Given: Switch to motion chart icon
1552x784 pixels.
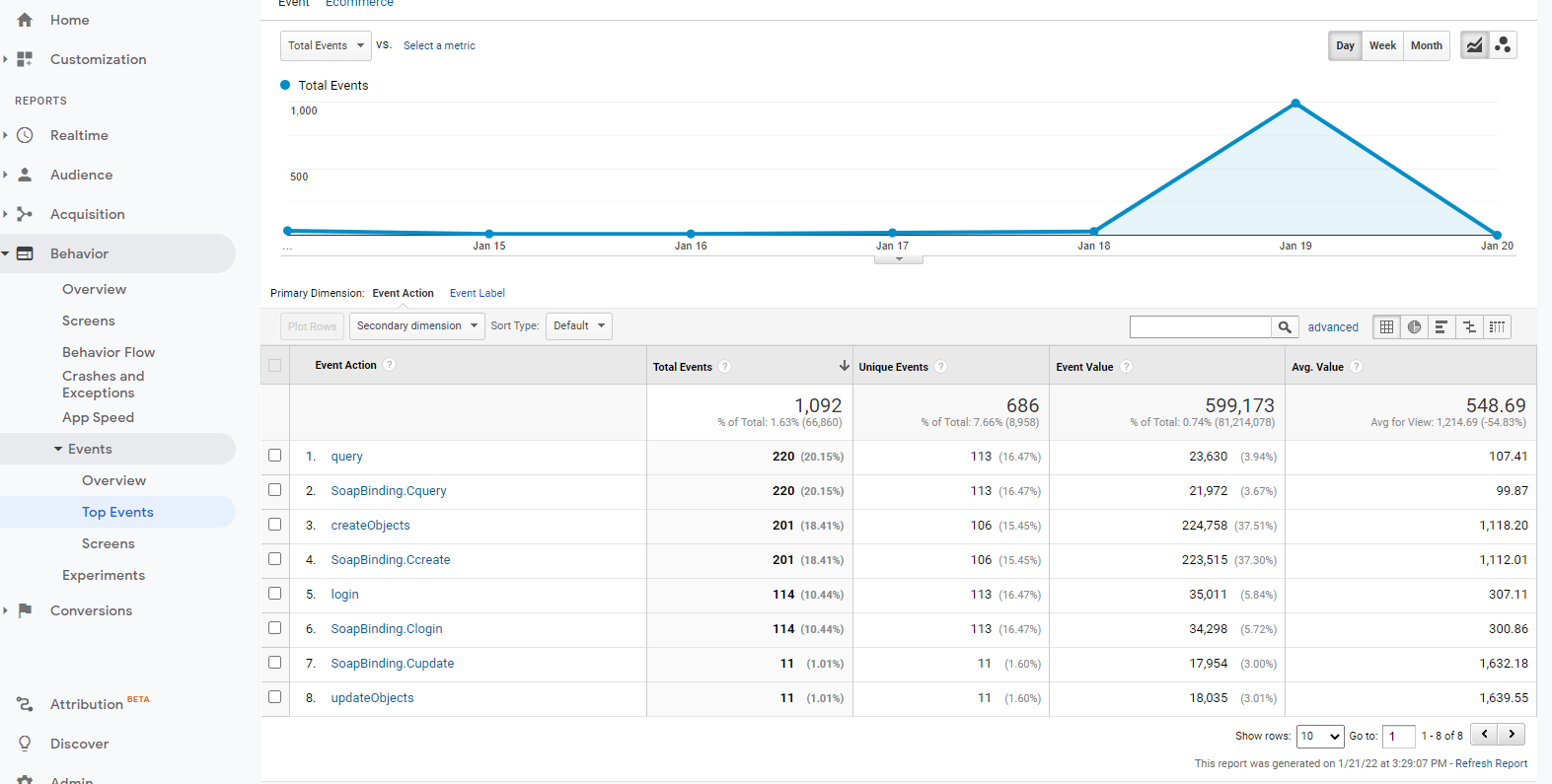Looking at the screenshot, I should (x=1503, y=45).
